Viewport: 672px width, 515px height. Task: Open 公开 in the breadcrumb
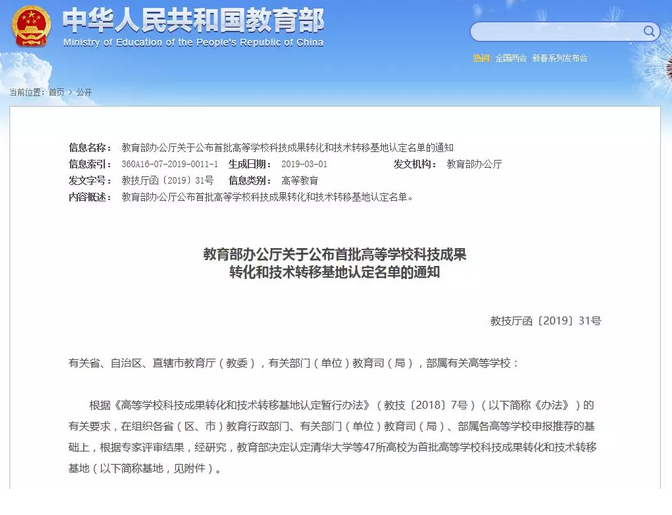[84, 92]
